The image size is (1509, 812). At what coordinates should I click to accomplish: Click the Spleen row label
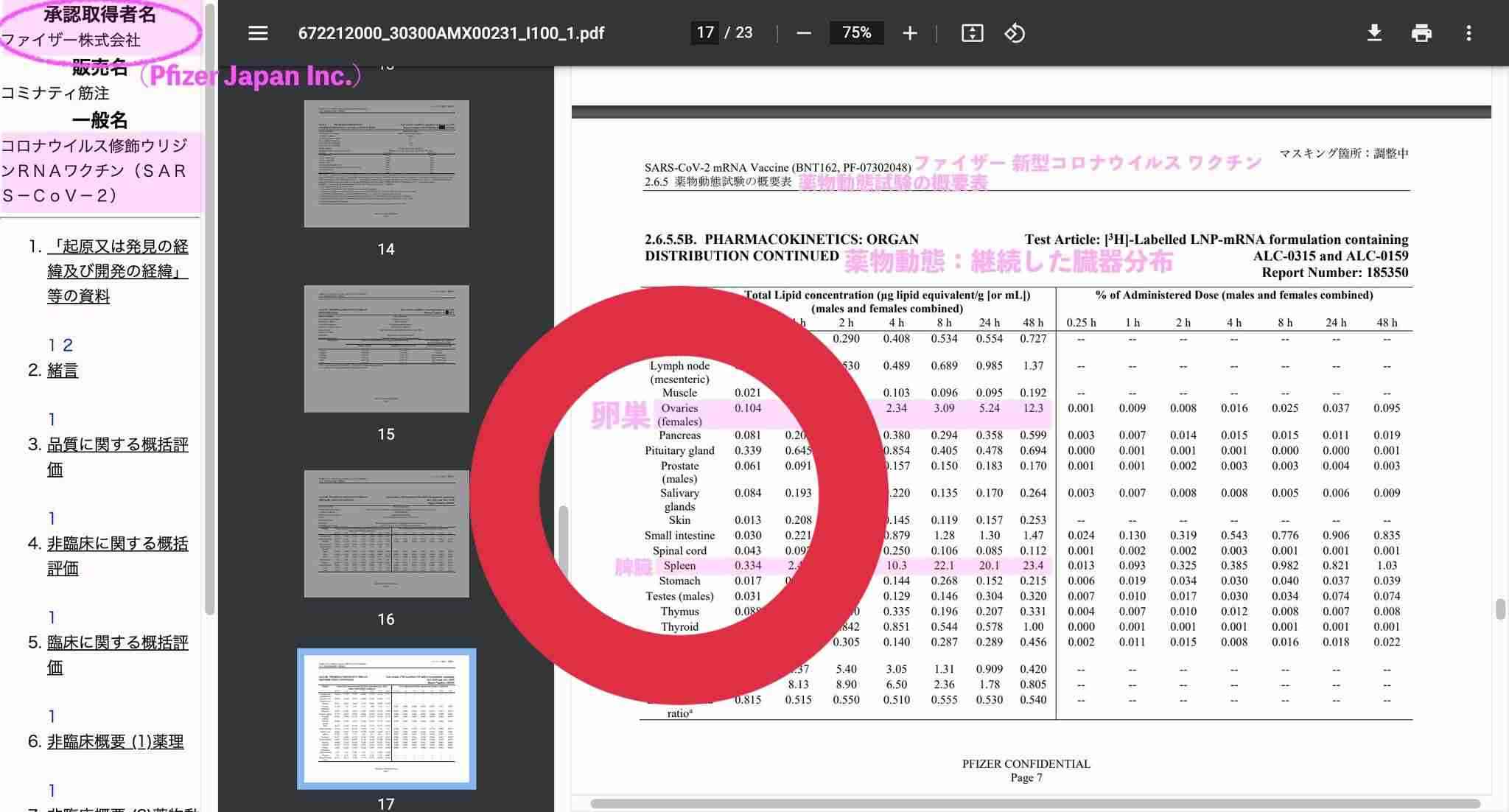[x=679, y=566]
